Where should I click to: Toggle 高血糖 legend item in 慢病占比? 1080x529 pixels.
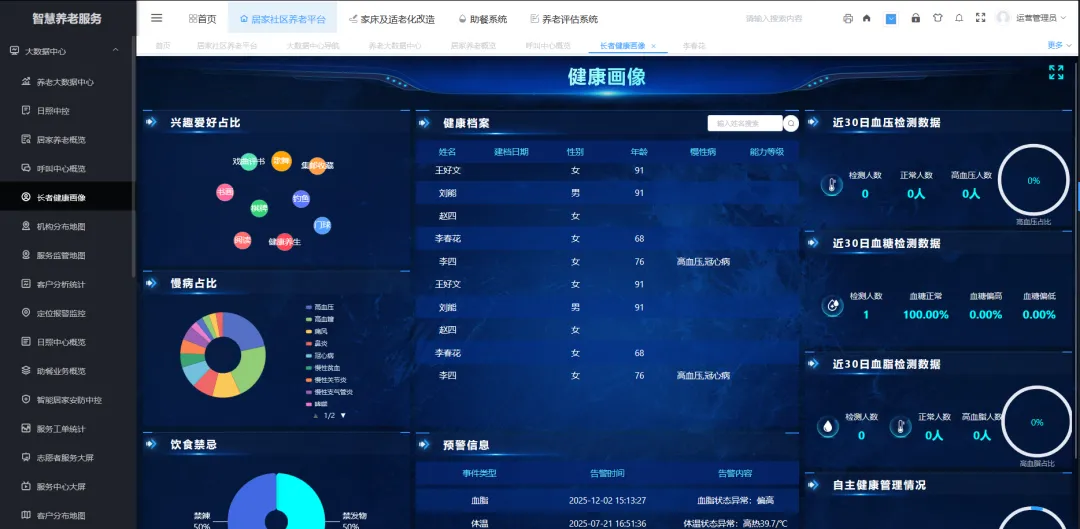(x=318, y=320)
